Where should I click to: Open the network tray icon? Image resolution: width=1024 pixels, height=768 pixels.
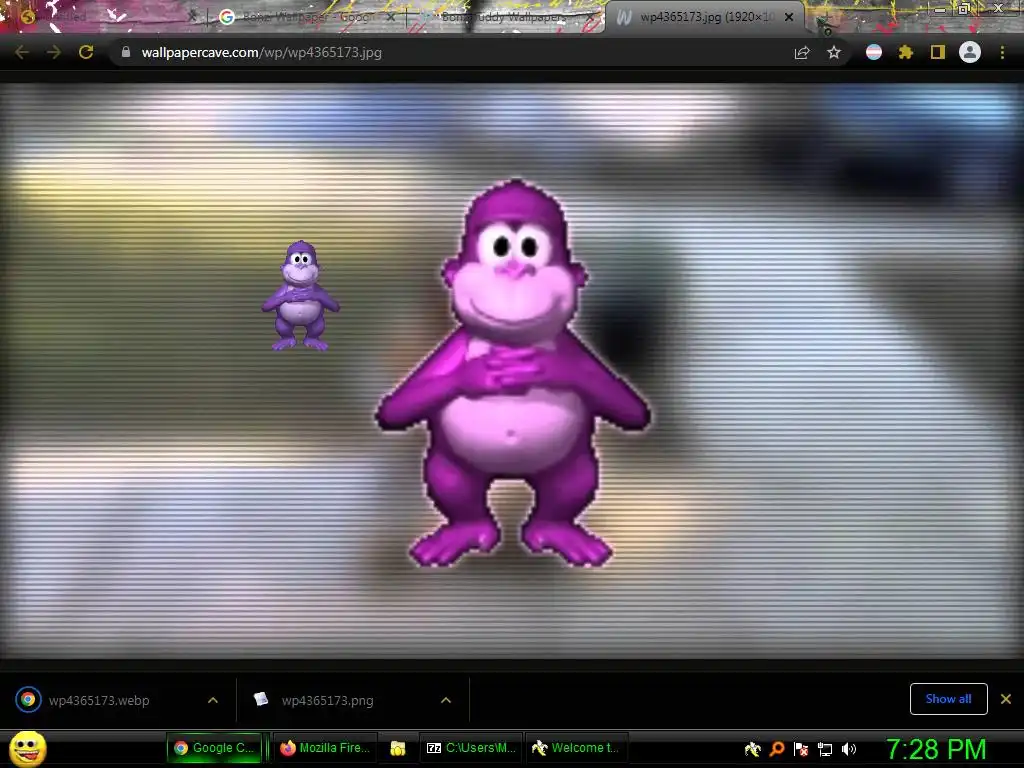825,749
